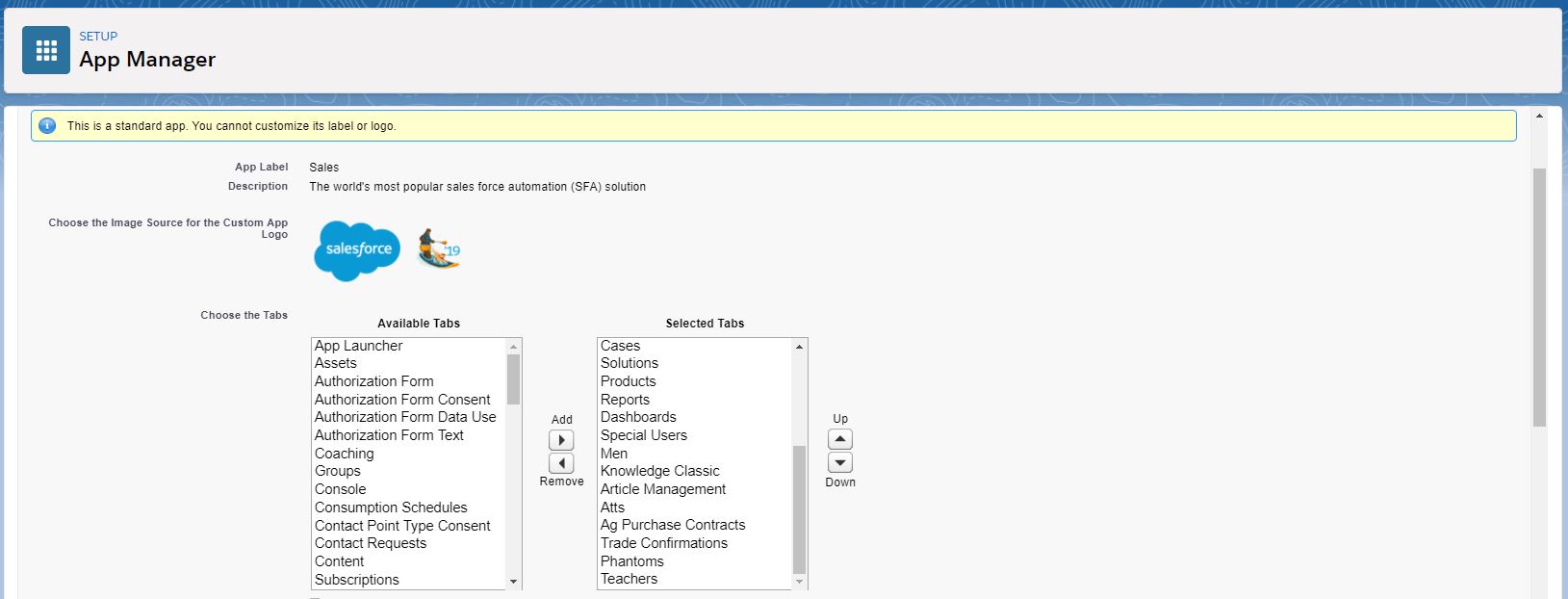This screenshot has height=599, width=1568.
Task: Click the Remove left-arrow button
Action: (561, 463)
